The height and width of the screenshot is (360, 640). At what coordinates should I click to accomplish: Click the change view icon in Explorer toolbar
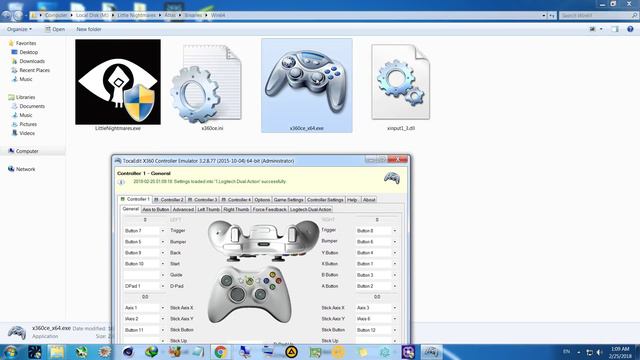(x=592, y=29)
